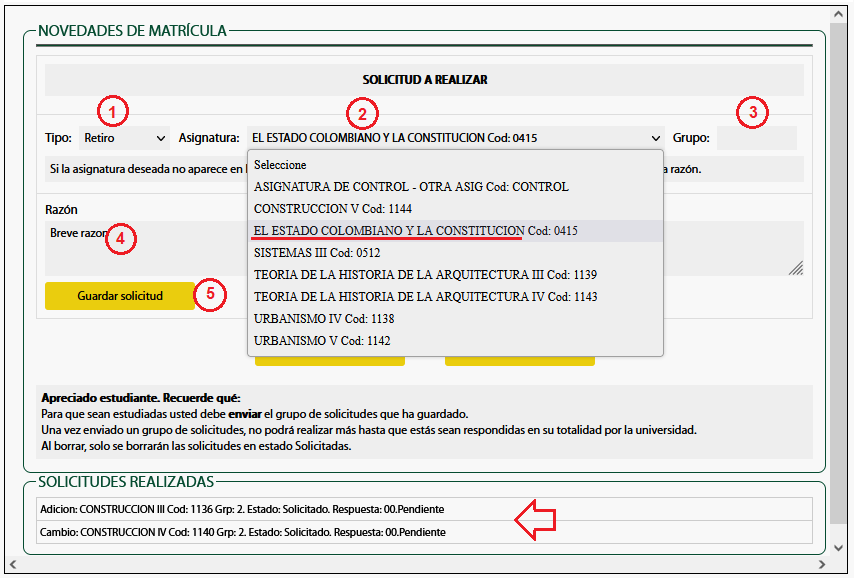Click the SOLICITUDES REALIZADAS section title

(x=126, y=482)
